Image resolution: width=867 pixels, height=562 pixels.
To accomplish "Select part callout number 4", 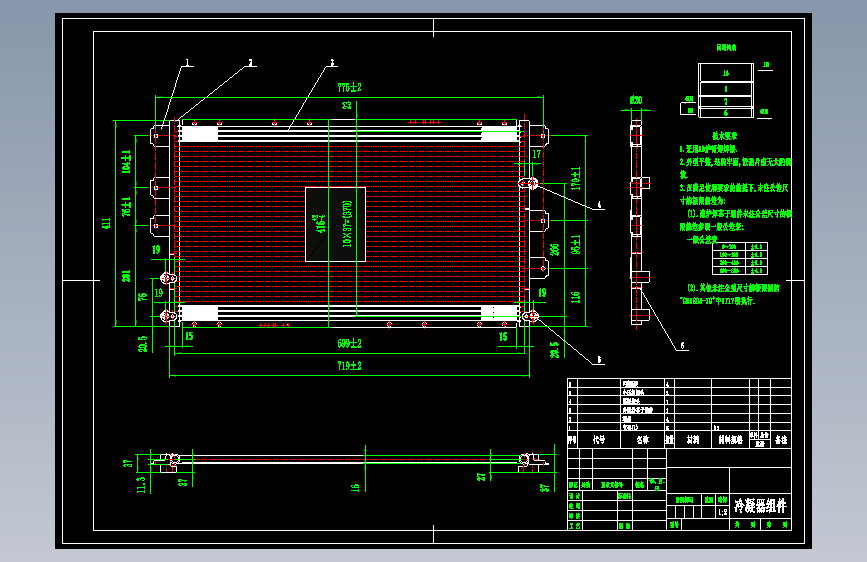I will (599, 205).
